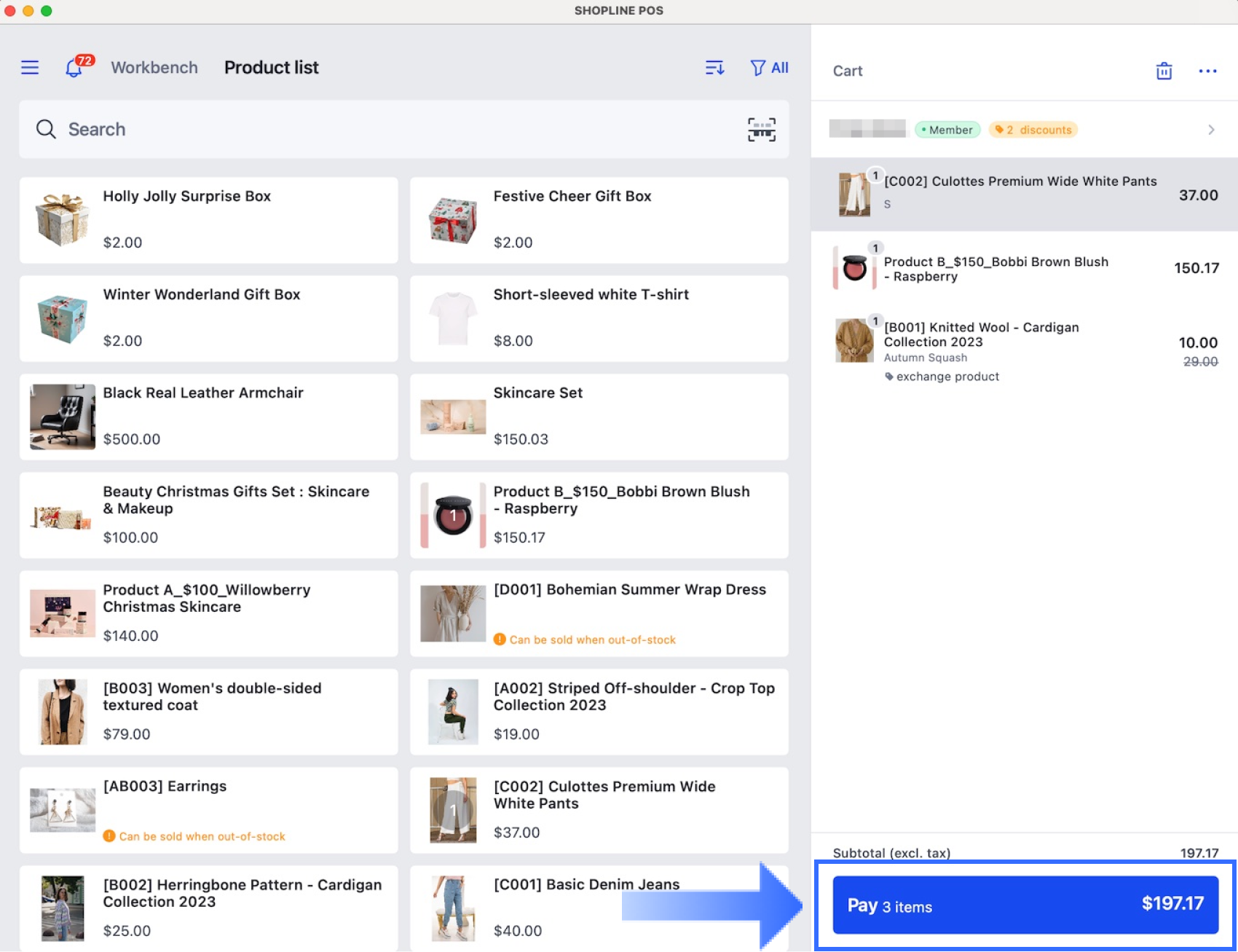Viewport: 1238px width, 952px height.
Task: Click the Member badge in cart
Action: tap(947, 130)
